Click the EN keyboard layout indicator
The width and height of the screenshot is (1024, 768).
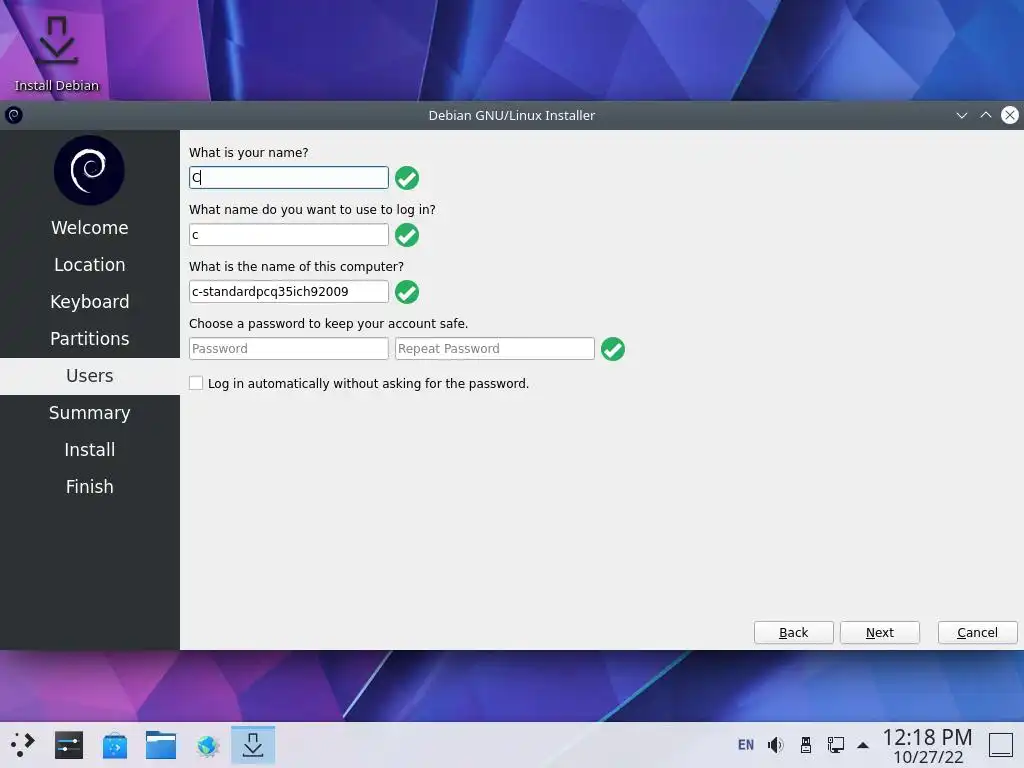click(x=746, y=744)
